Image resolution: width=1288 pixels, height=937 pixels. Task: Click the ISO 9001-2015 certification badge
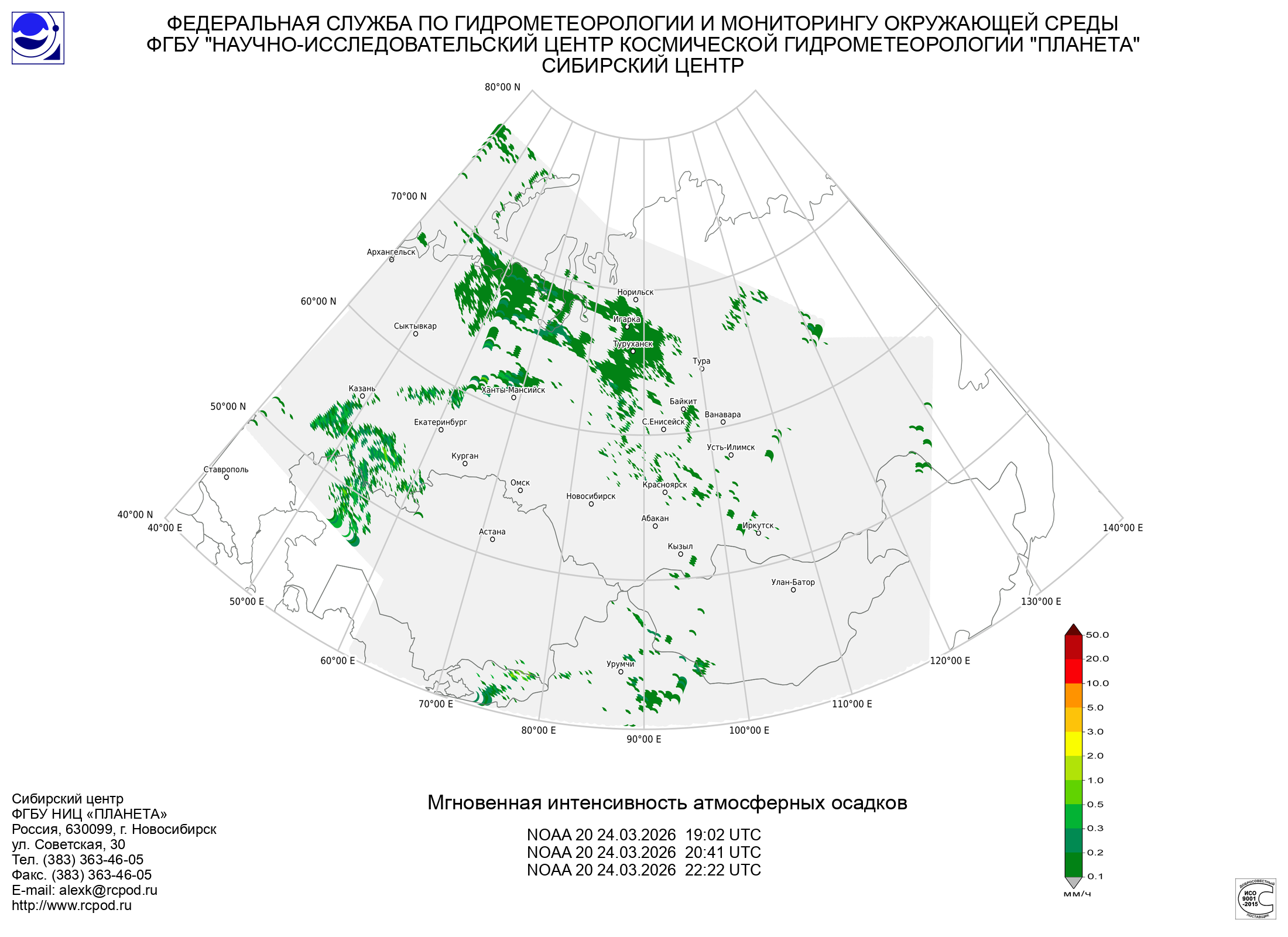tap(1255, 898)
